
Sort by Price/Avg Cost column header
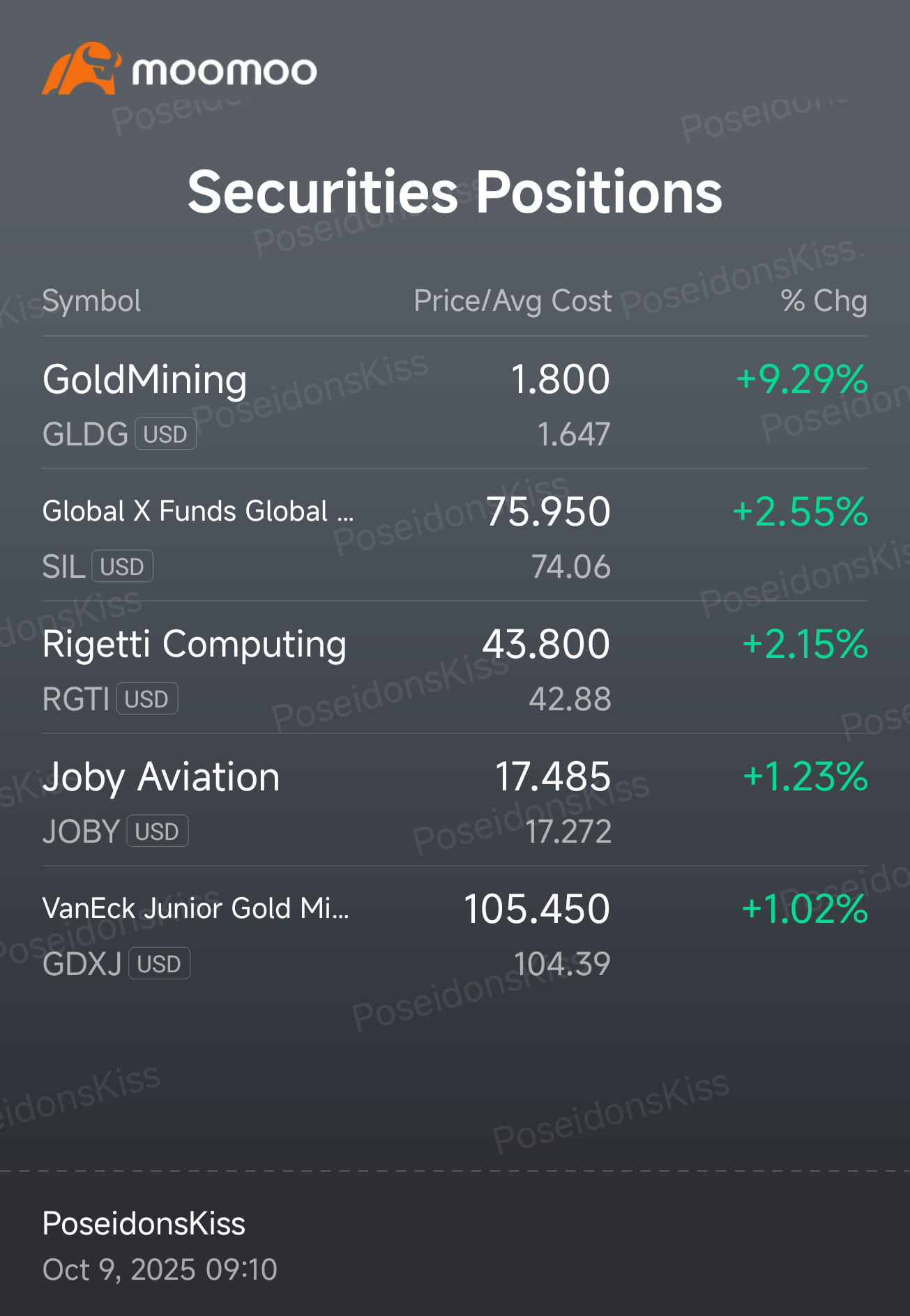tap(513, 301)
